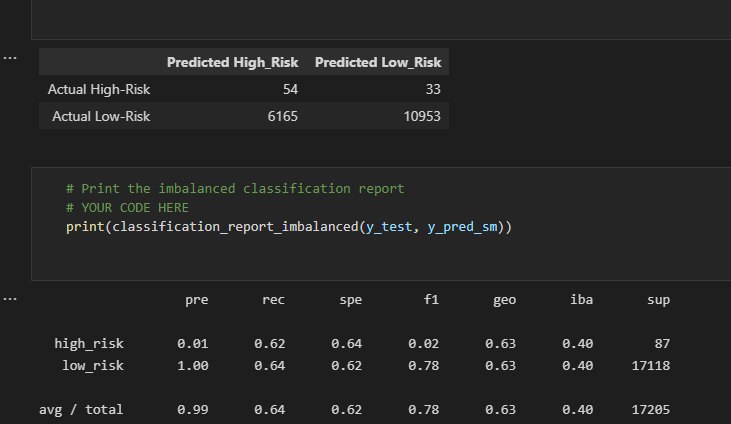Click the high_risk row label in report
This screenshot has width=731, height=424.
point(89,344)
